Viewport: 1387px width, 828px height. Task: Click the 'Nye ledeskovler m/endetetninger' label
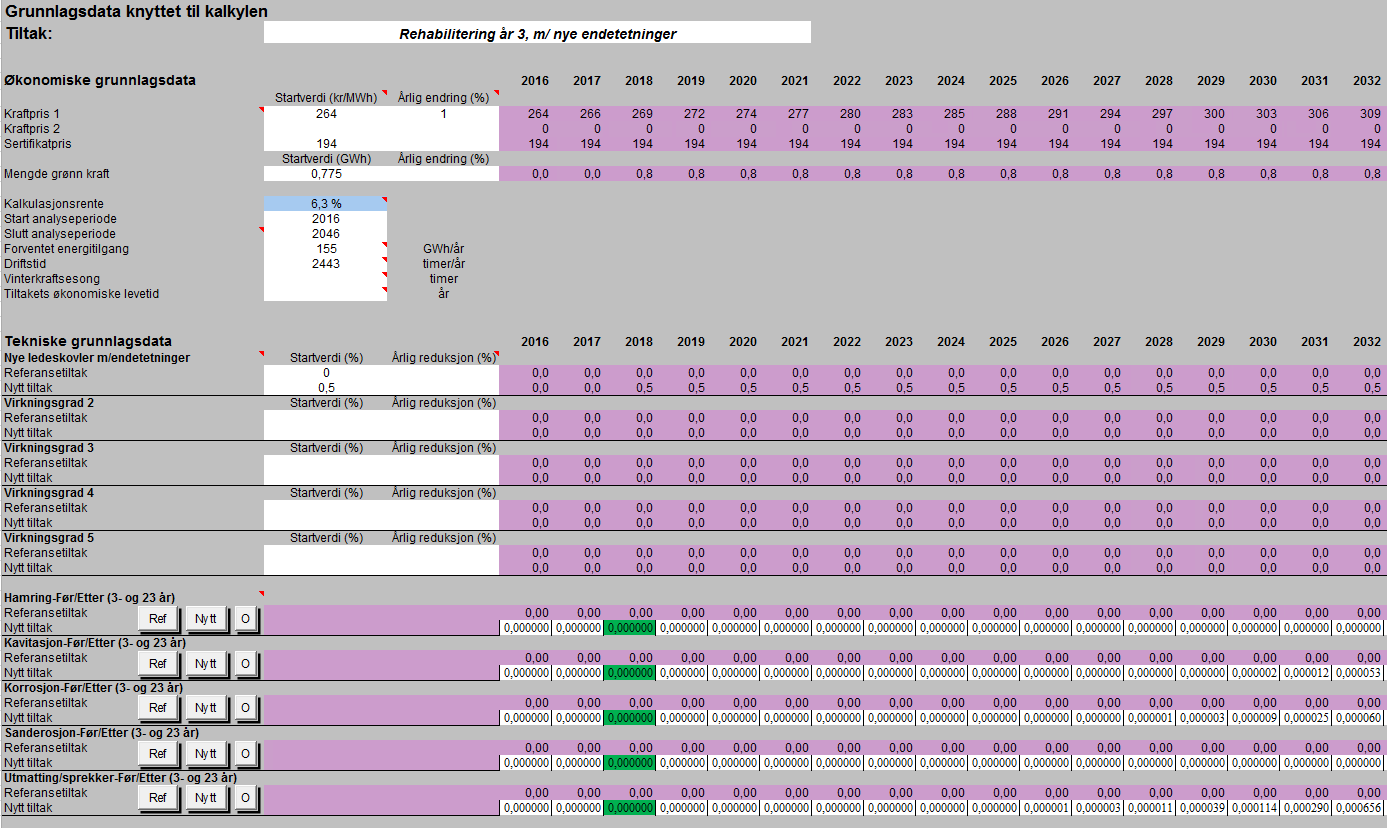click(97, 357)
